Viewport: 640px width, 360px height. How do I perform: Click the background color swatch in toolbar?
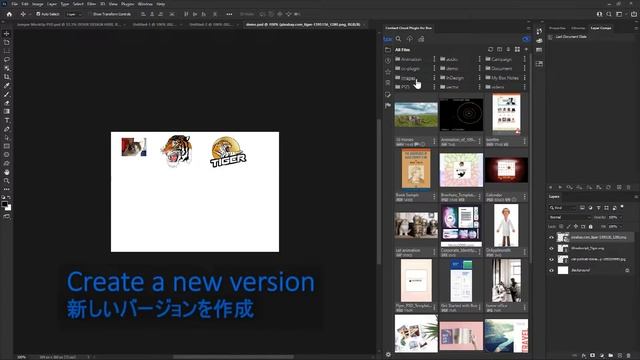coord(8,208)
